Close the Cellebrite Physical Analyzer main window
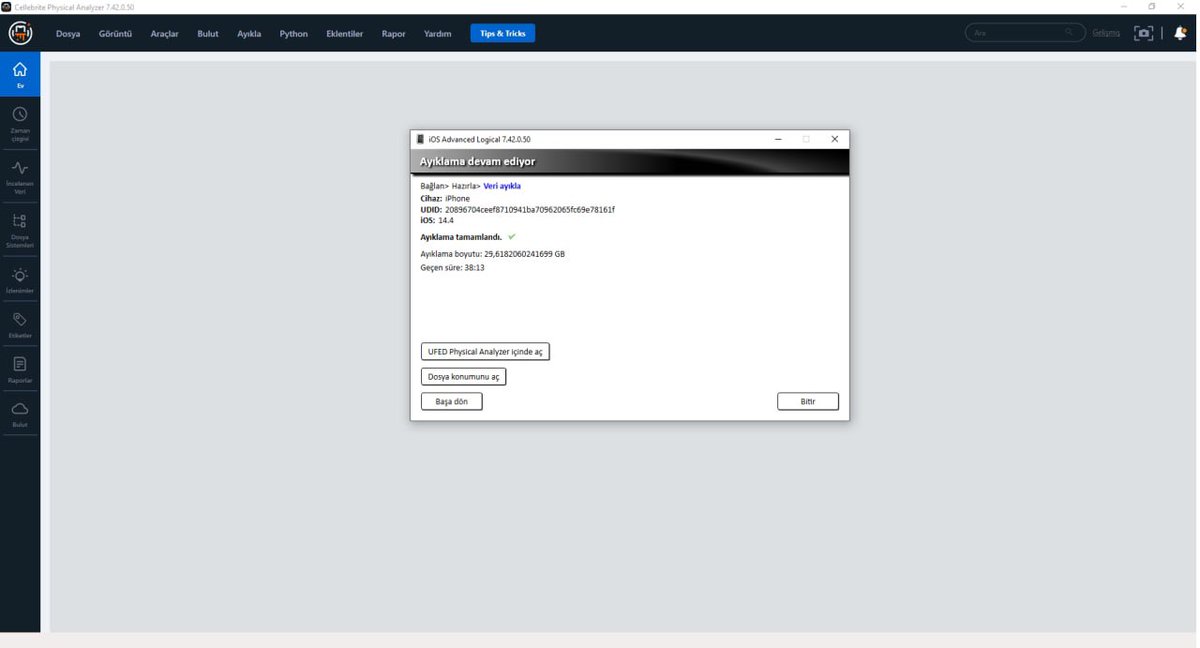The height and width of the screenshot is (648, 1200). (1183, 7)
